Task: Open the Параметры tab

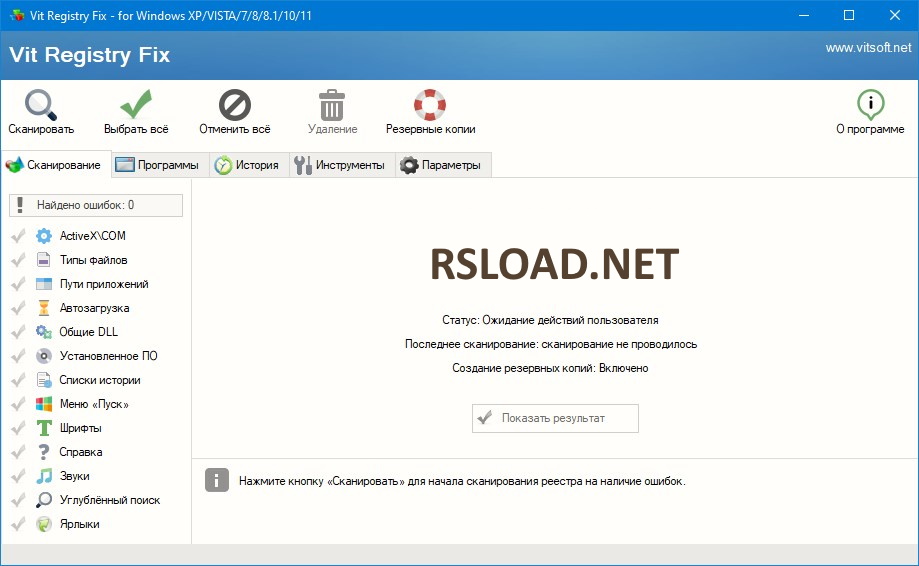Action: (x=443, y=165)
